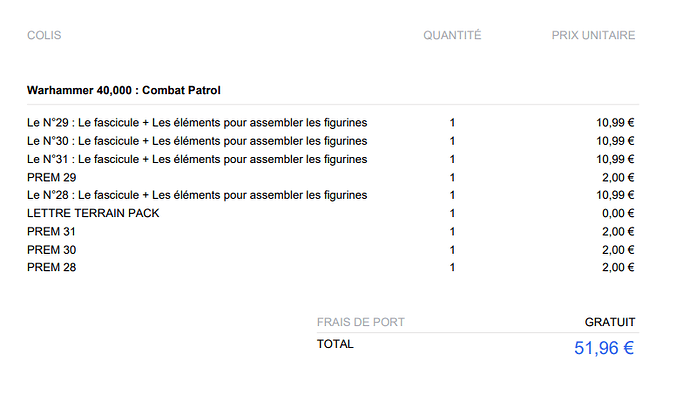The image size is (690, 401).
Task: Click the PRIX UNITAIRE column header
Action: click(593, 35)
